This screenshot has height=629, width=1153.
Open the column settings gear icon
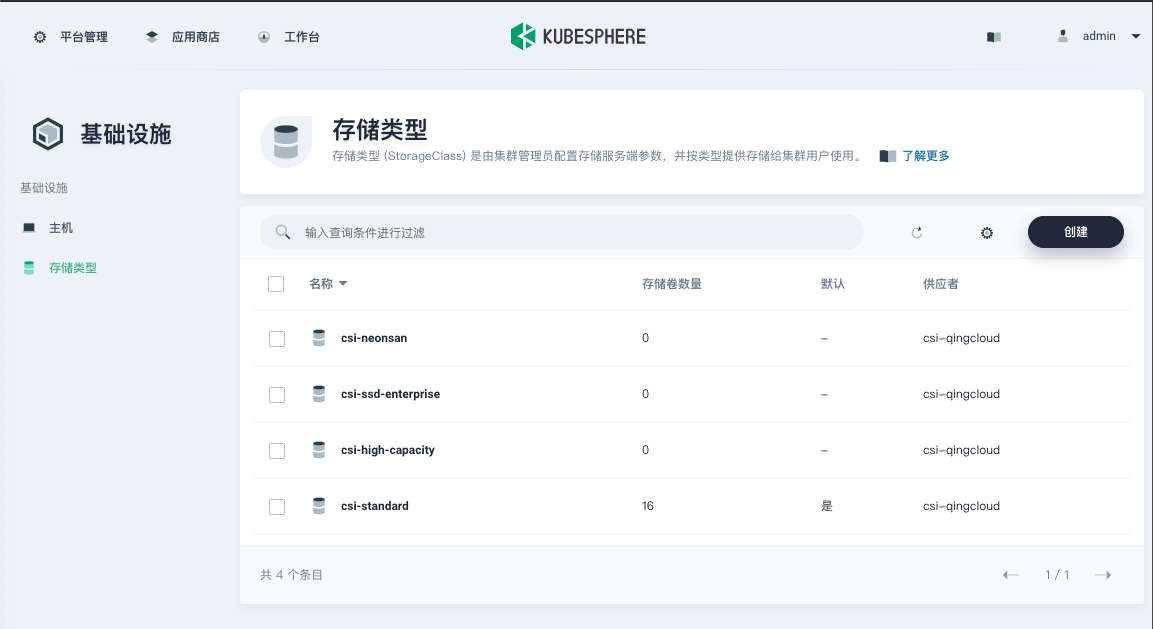(x=986, y=232)
